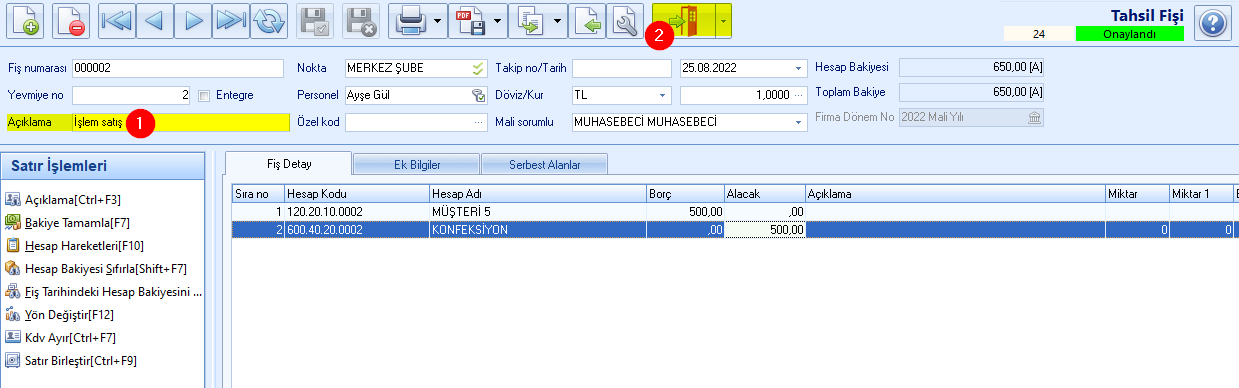This screenshot has height=388, width=1239.
Task: Click the check icon inside the Nokta field
Action: tap(478, 68)
